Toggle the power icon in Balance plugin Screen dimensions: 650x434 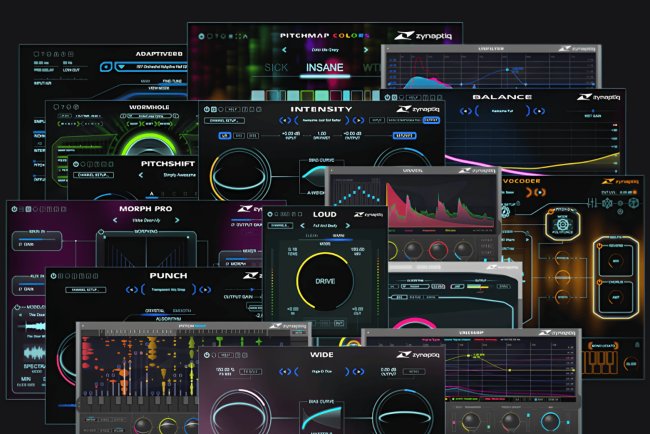click(x=387, y=97)
